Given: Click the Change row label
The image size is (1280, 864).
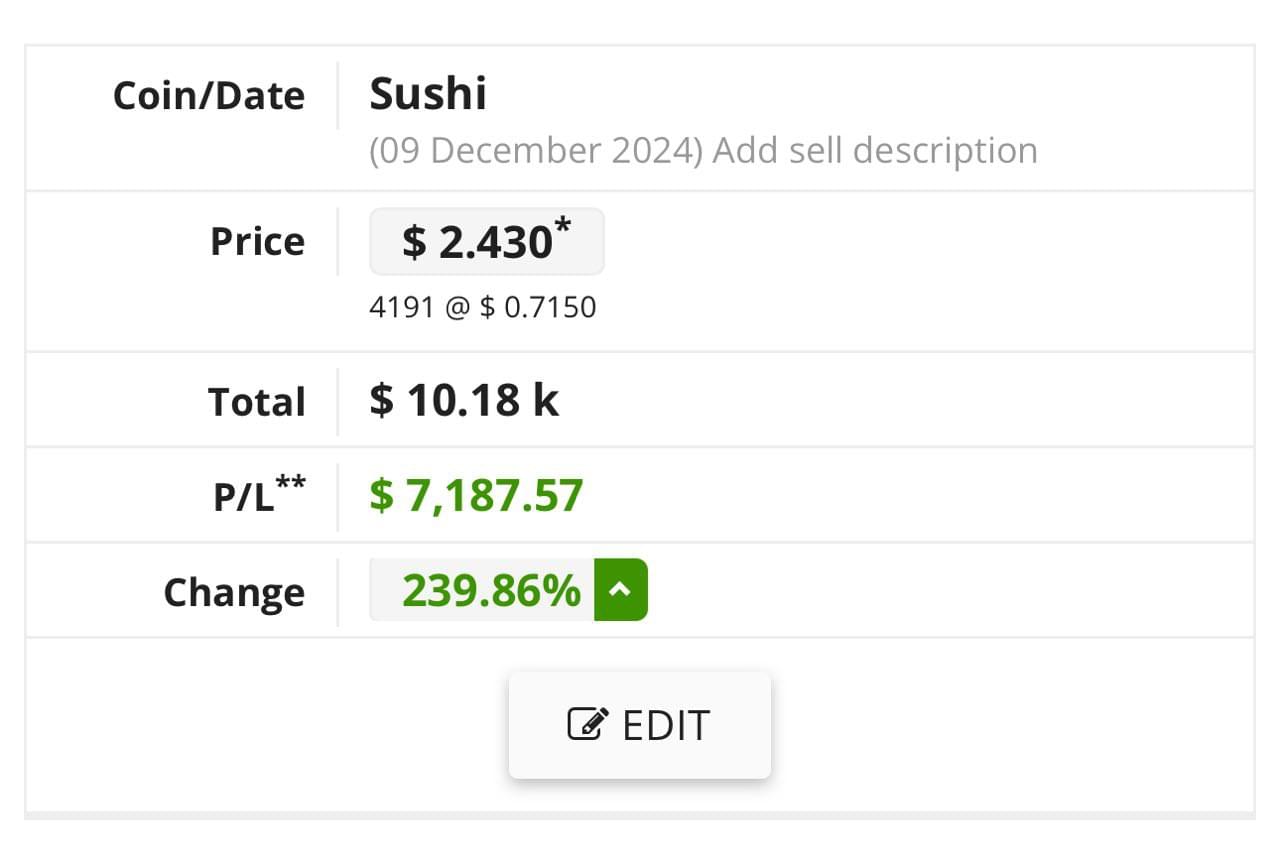Looking at the screenshot, I should [234, 592].
